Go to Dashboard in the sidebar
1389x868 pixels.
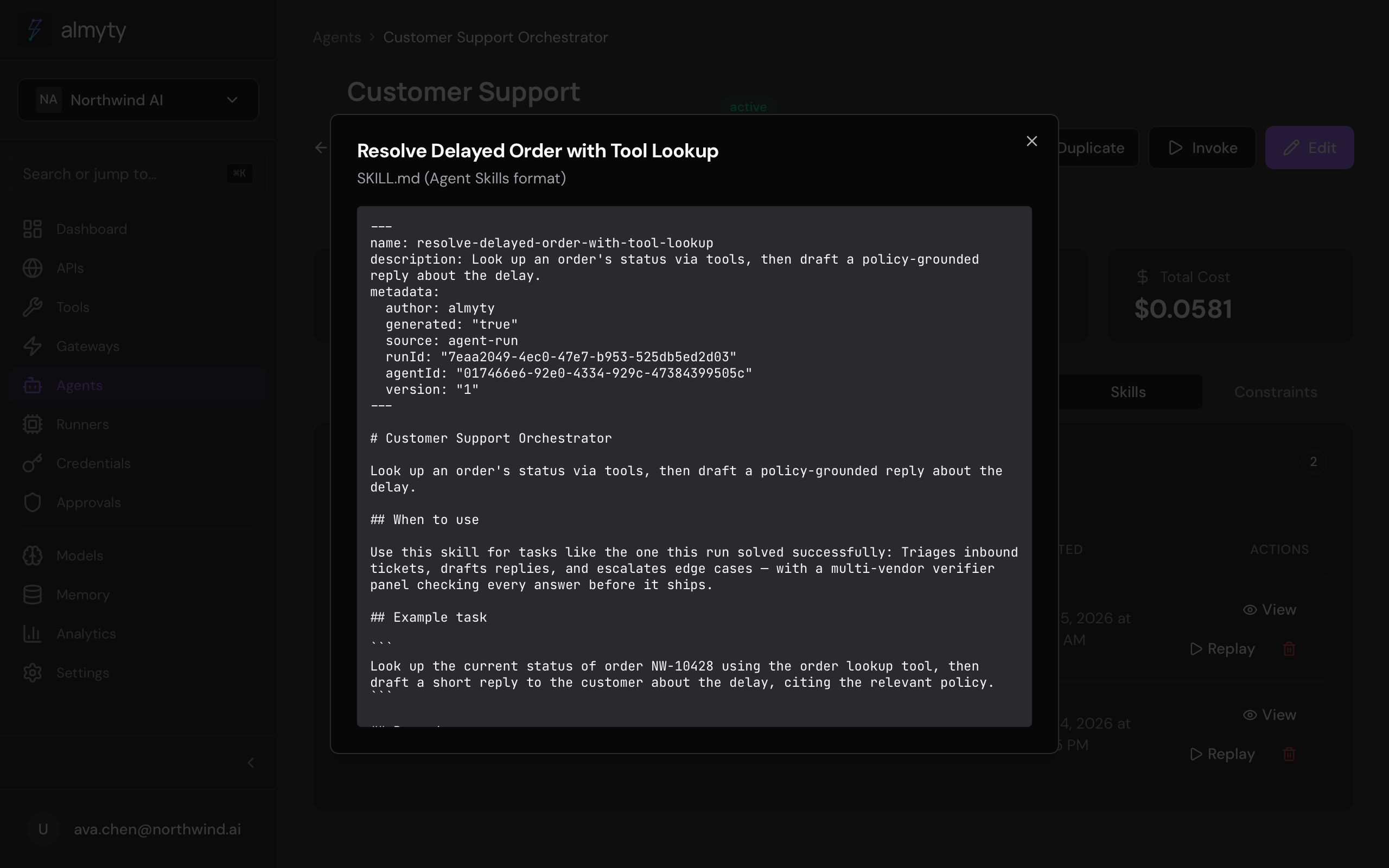coord(138,229)
